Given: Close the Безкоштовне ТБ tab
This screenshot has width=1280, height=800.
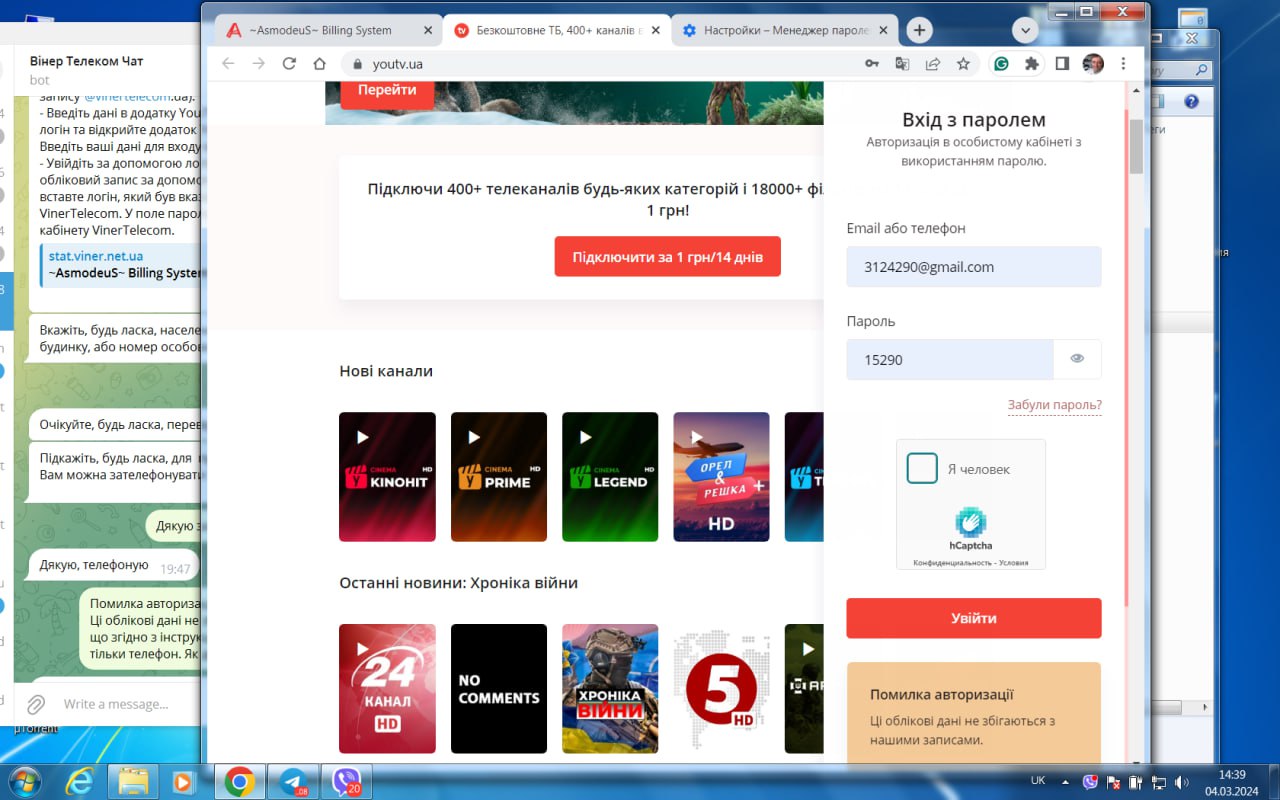Looking at the screenshot, I should coord(654,30).
